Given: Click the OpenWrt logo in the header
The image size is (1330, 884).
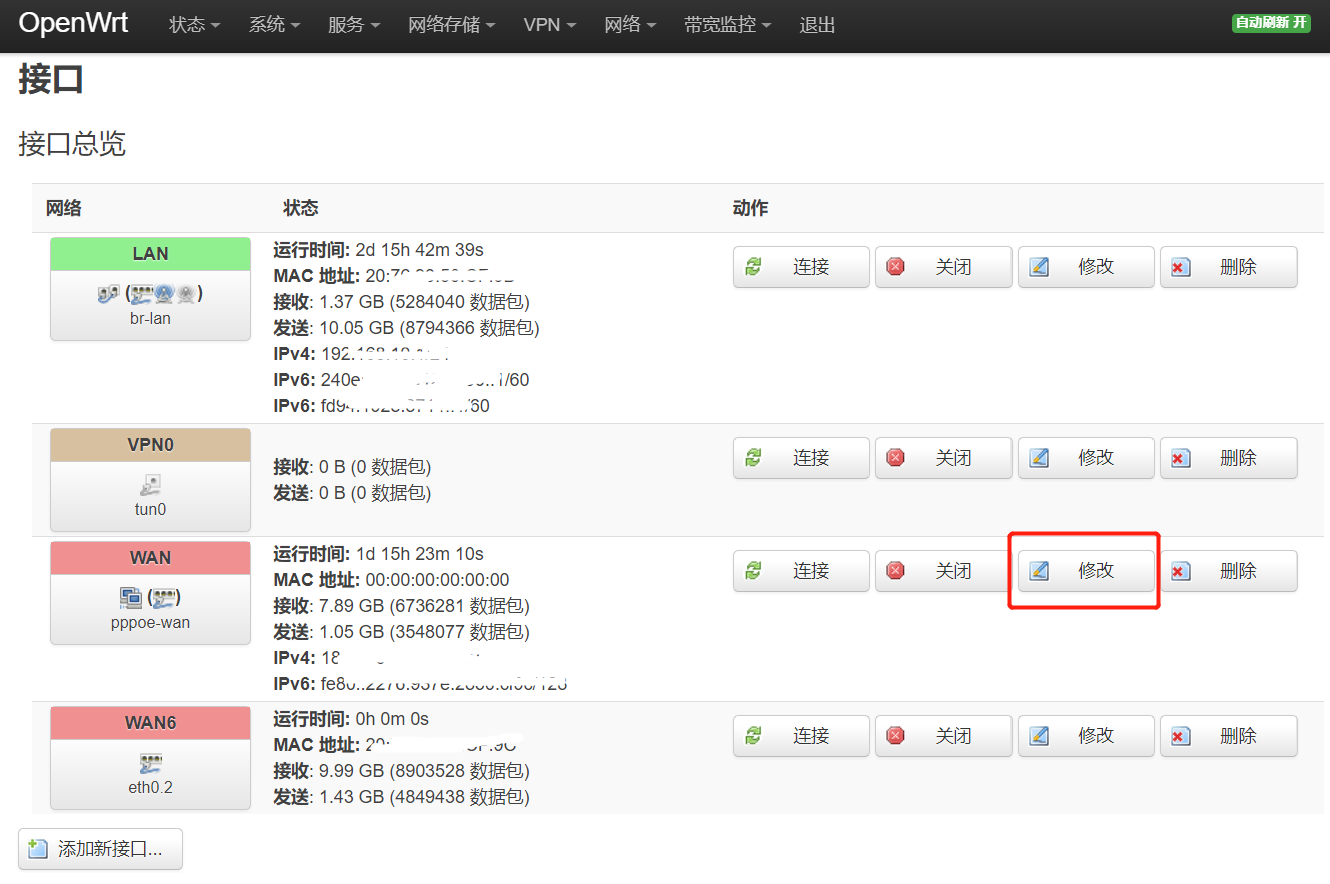Looking at the screenshot, I should pos(74,22).
